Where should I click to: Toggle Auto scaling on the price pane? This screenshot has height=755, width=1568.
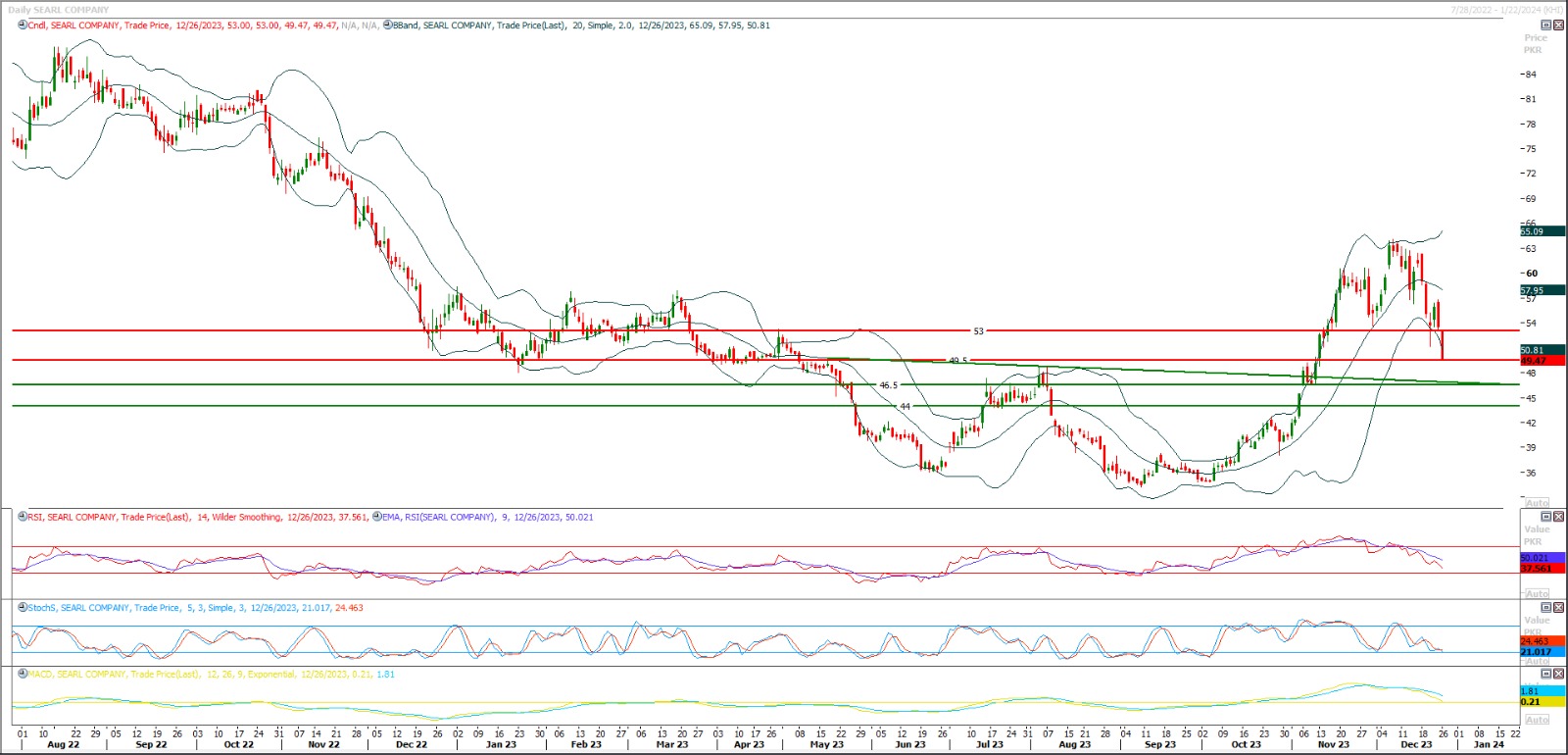pyautogui.click(x=1537, y=503)
